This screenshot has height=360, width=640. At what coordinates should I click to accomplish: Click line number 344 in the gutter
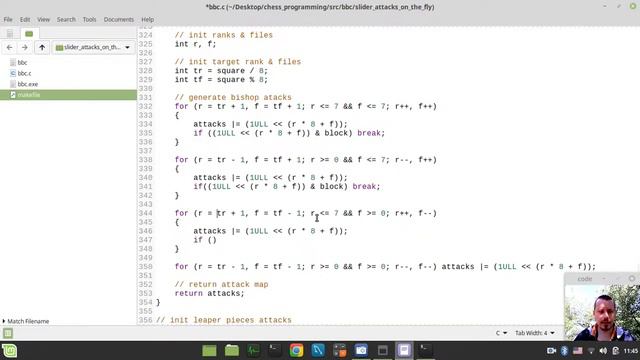pyautogui.click(x=145, y=213)
